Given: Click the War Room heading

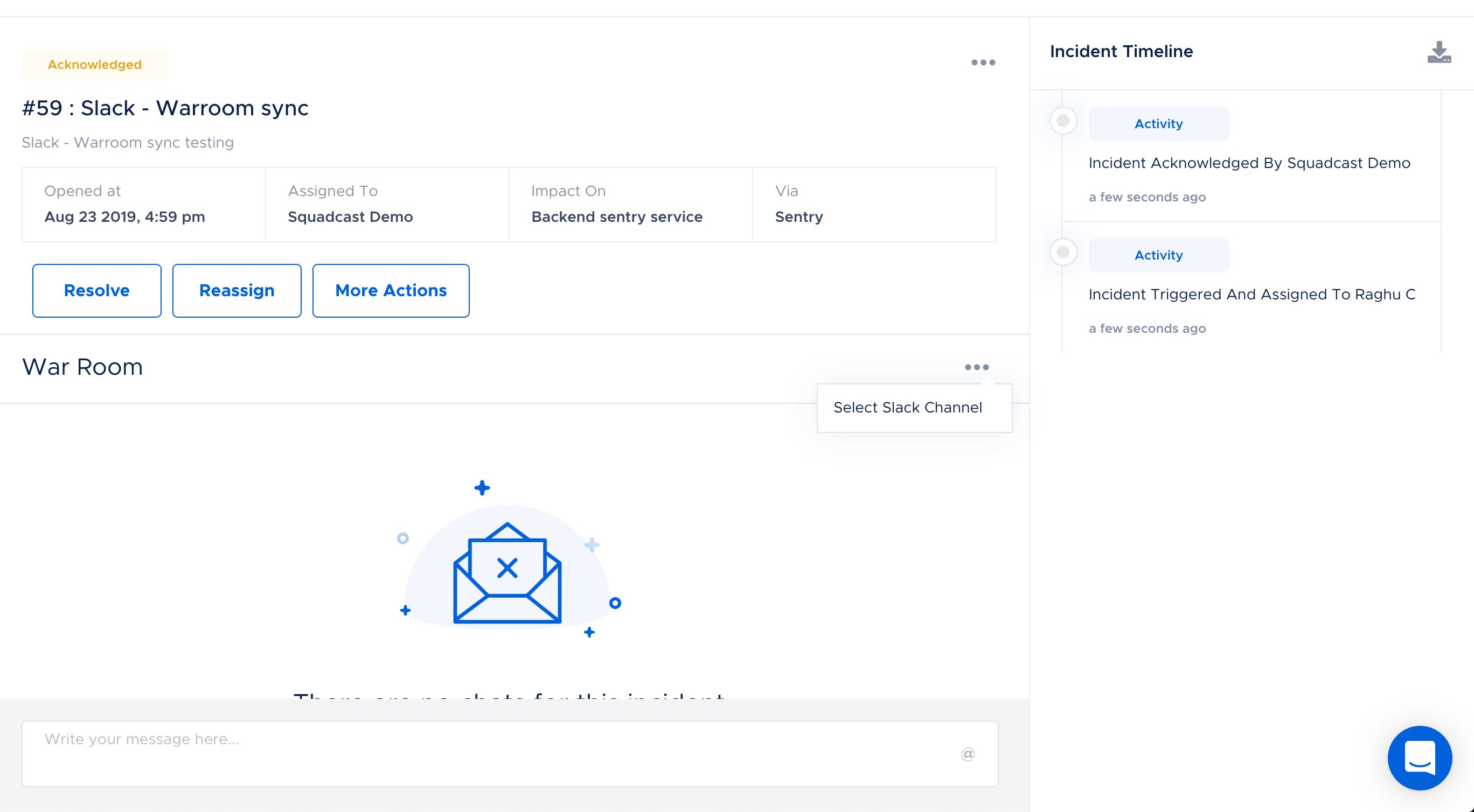Looking at the screenshot, I should (x=82, y=367).
